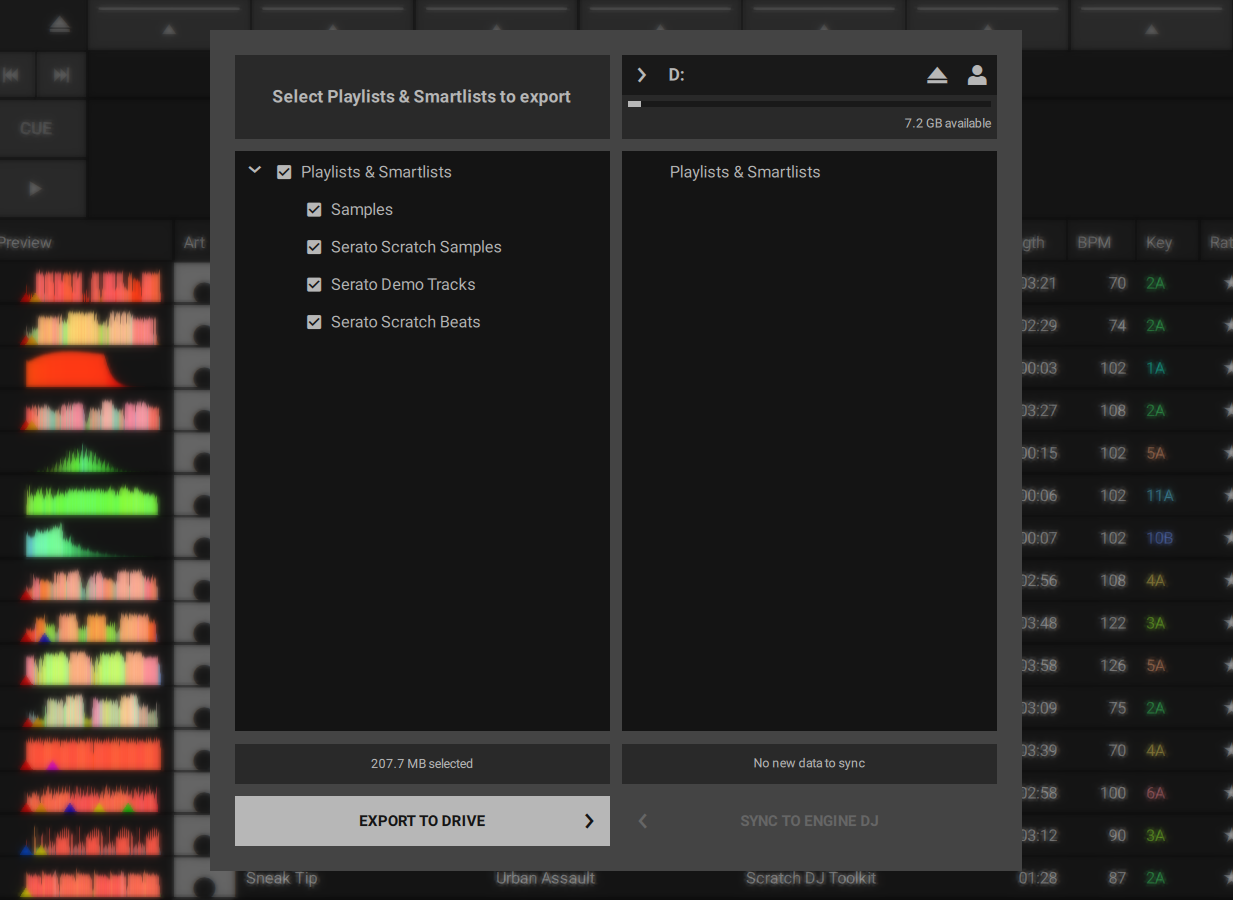
Task: Click the D: drive storage usage bar
Action: (809, 104)
